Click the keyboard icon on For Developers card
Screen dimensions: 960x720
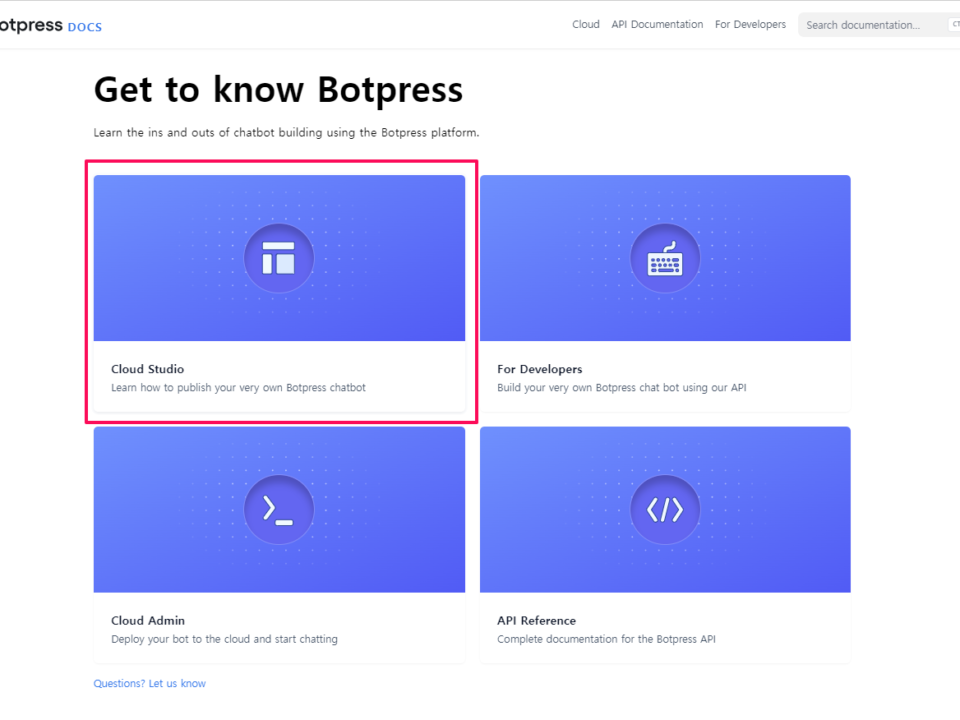(x=665, y=257)
